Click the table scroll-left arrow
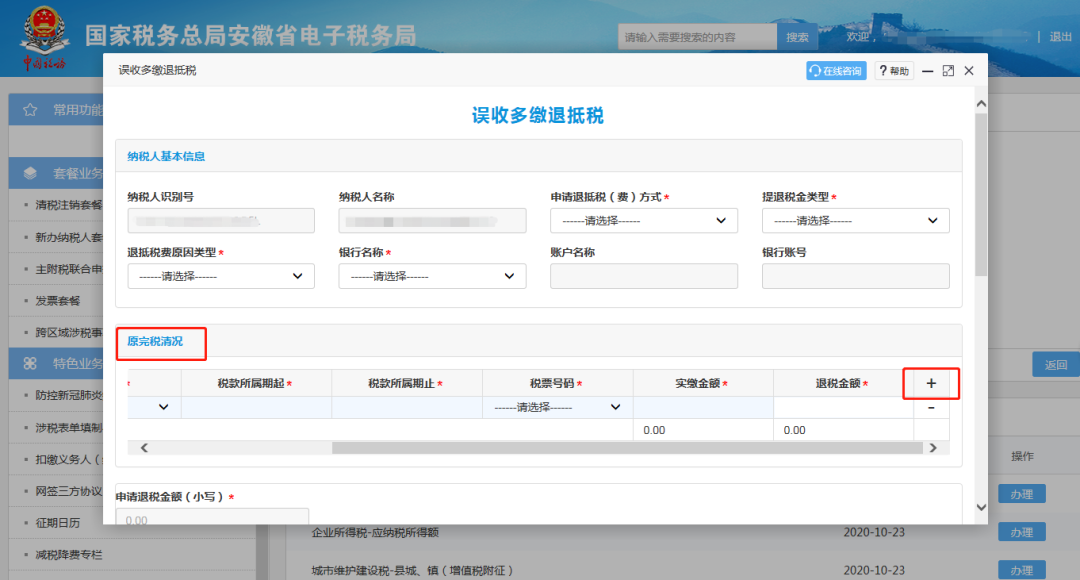 click(144, 448)
